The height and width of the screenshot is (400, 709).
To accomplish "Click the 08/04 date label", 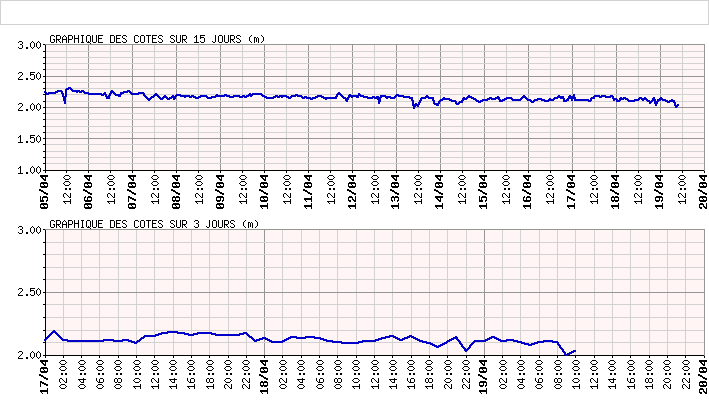I will tap(176, 192).
